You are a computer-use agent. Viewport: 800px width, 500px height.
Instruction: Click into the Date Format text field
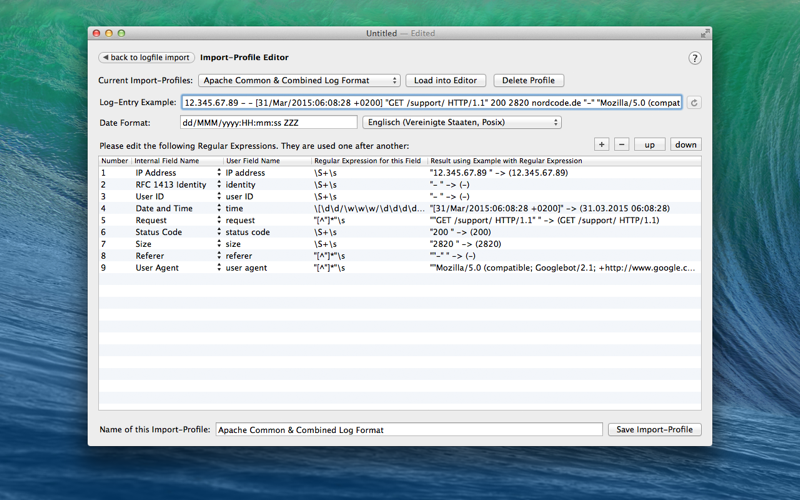[268, 122]
